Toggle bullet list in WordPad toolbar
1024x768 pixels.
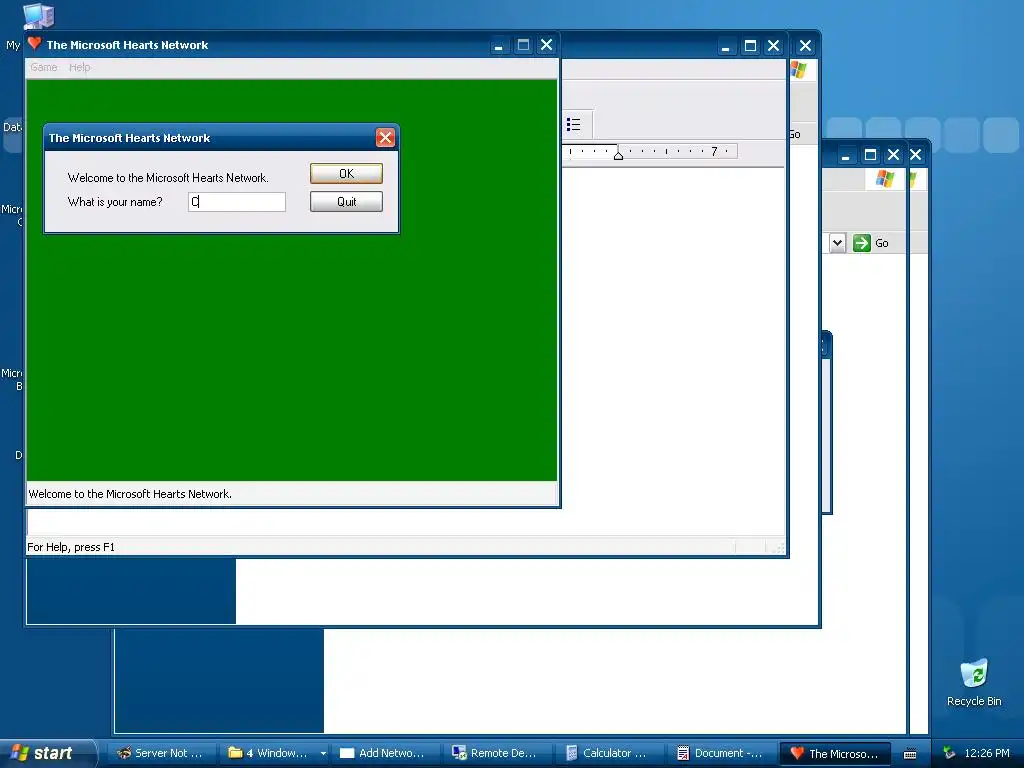(x=574, y=124)
